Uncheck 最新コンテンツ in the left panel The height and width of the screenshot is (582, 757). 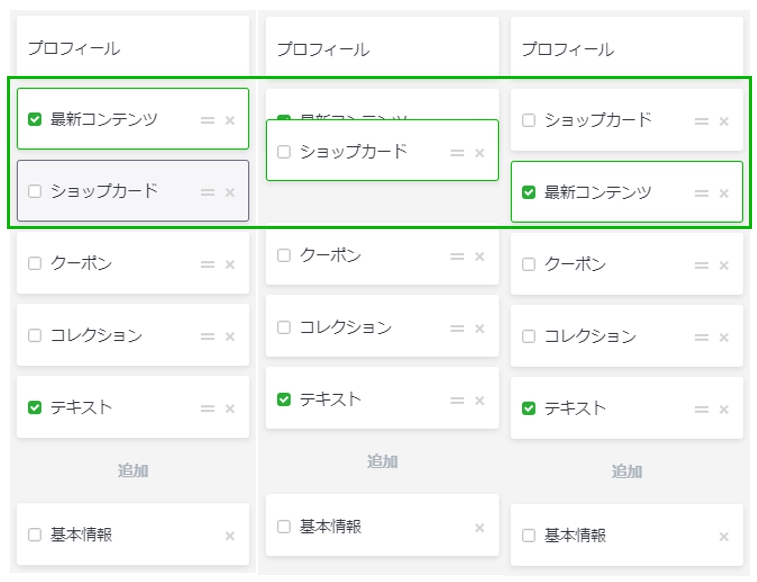click(35, 119)
